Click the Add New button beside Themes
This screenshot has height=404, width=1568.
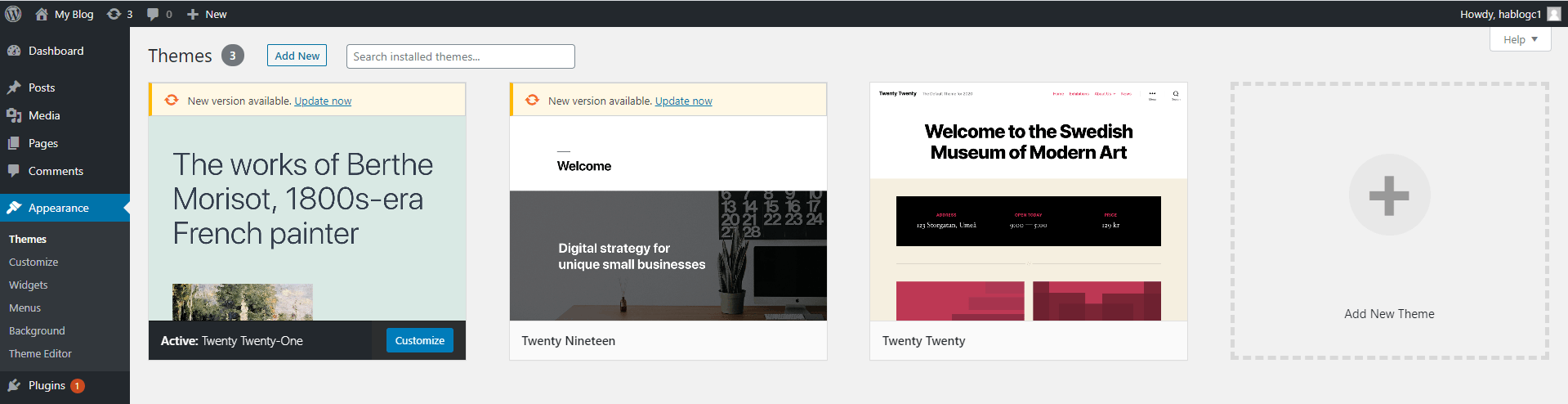pos(297,56)
